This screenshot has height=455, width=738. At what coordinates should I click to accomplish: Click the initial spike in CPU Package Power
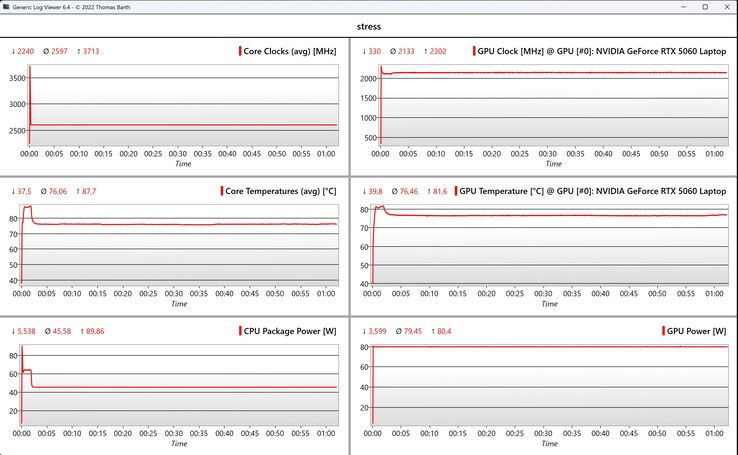(27, 371)
